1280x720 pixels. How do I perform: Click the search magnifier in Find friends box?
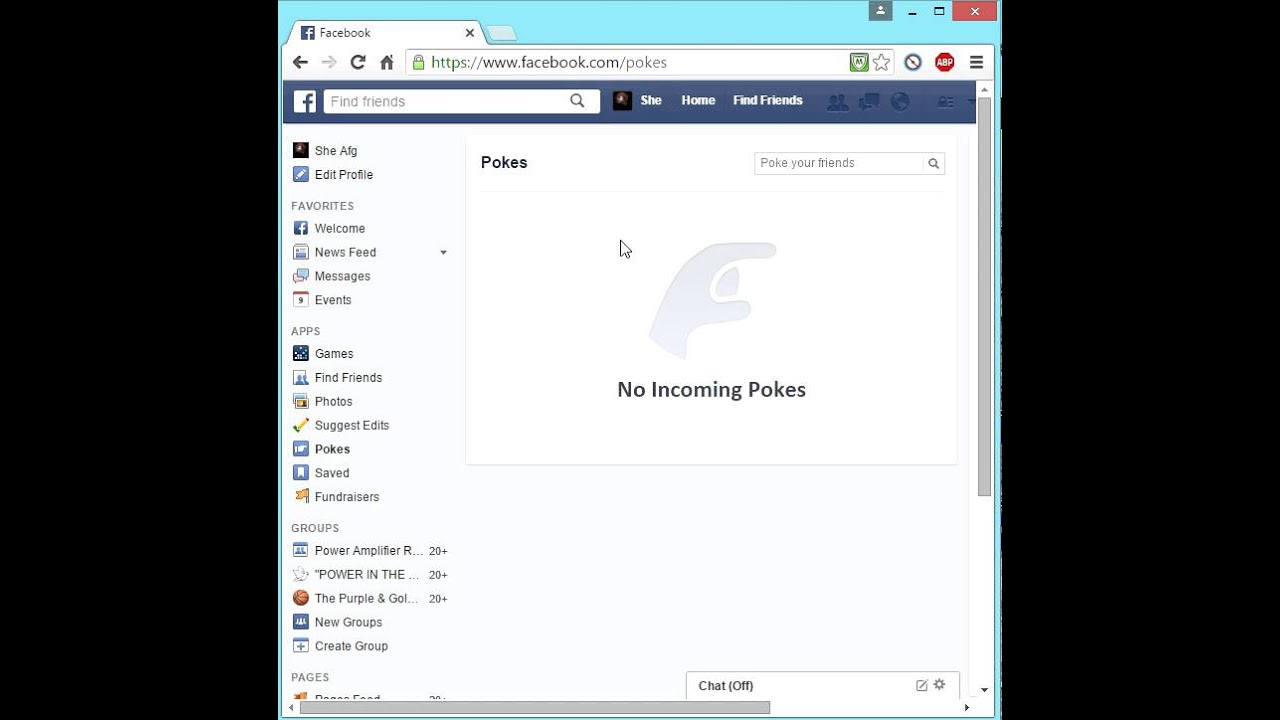(577, 101)
